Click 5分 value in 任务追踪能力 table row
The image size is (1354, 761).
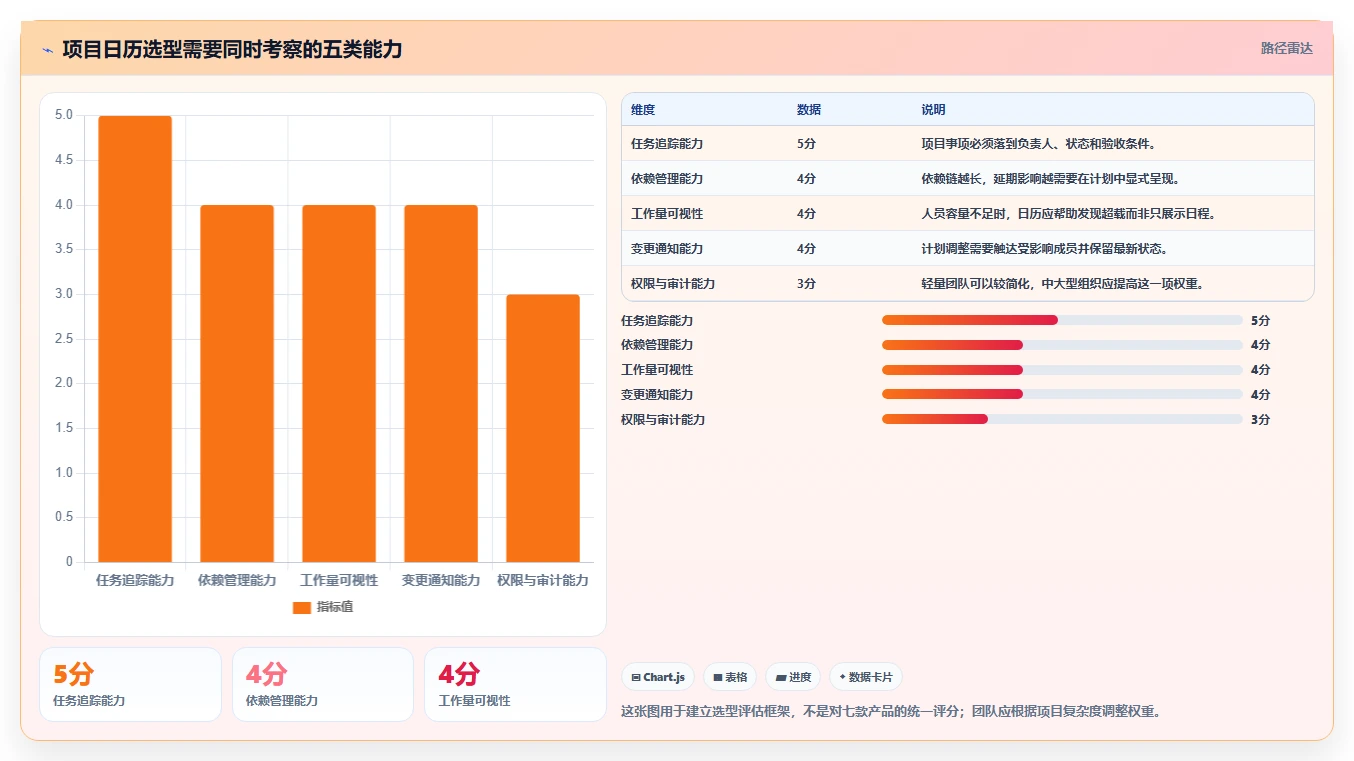806,144
